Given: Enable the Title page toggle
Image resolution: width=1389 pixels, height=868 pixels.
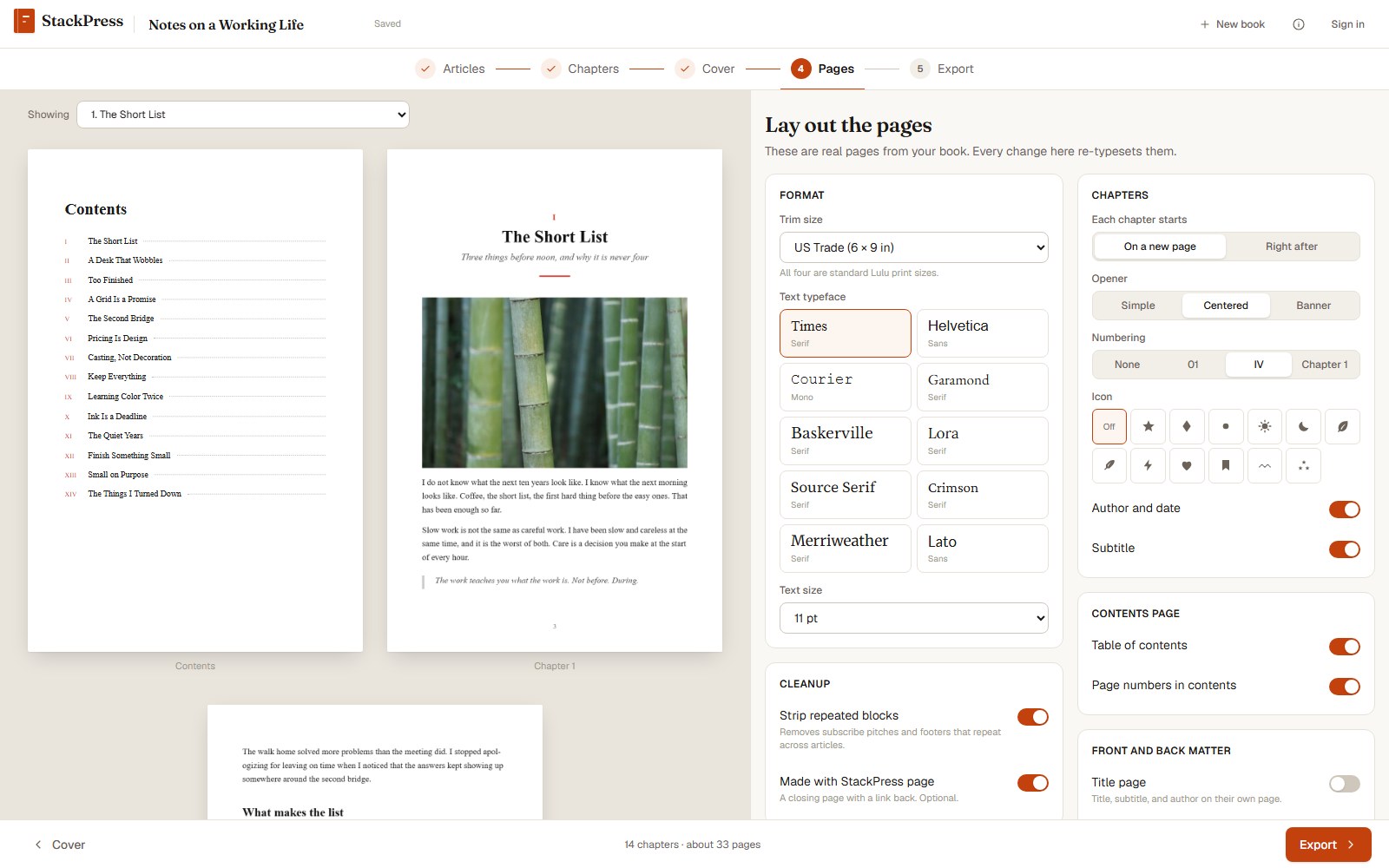Looking at the screenshot, I should (1344, 784).
